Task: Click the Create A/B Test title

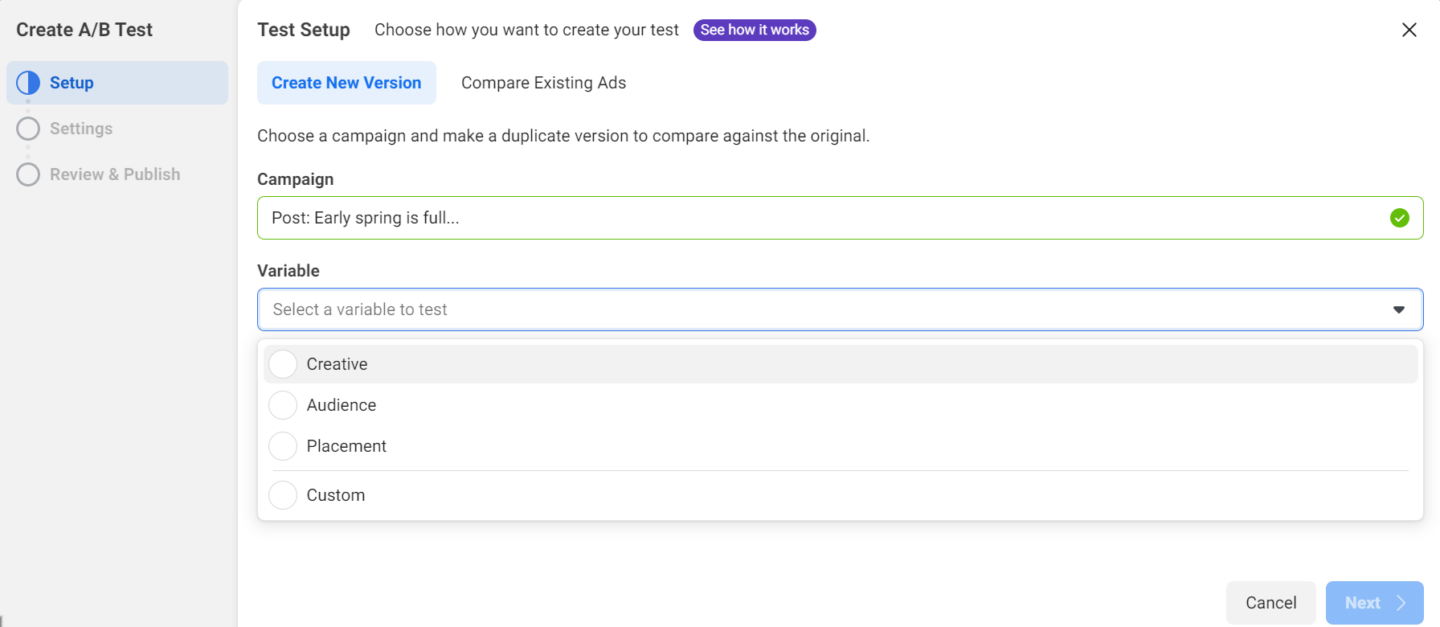Action: click(84, 30)
